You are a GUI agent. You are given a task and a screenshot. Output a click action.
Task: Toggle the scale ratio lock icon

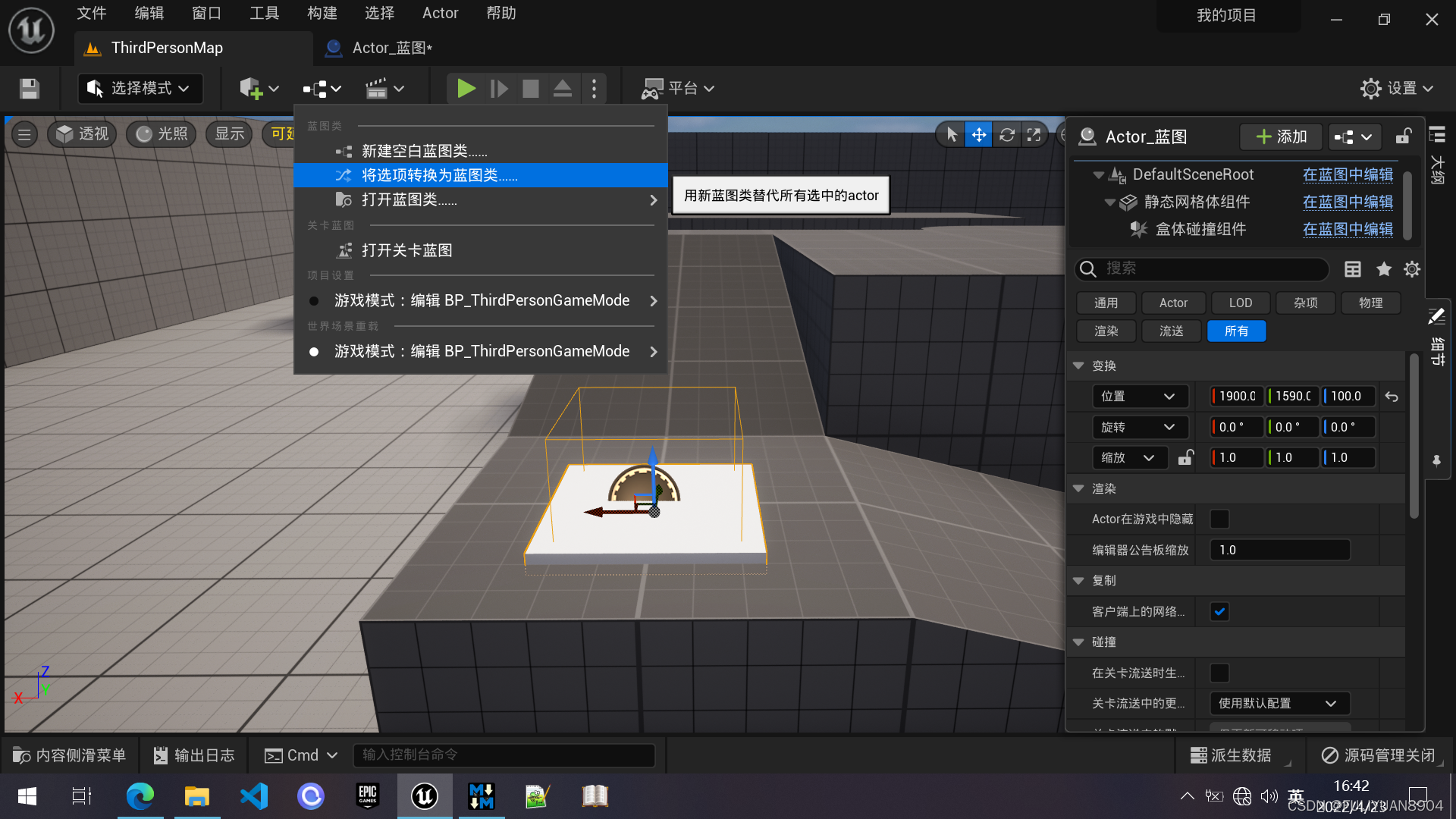(1185, 457)
